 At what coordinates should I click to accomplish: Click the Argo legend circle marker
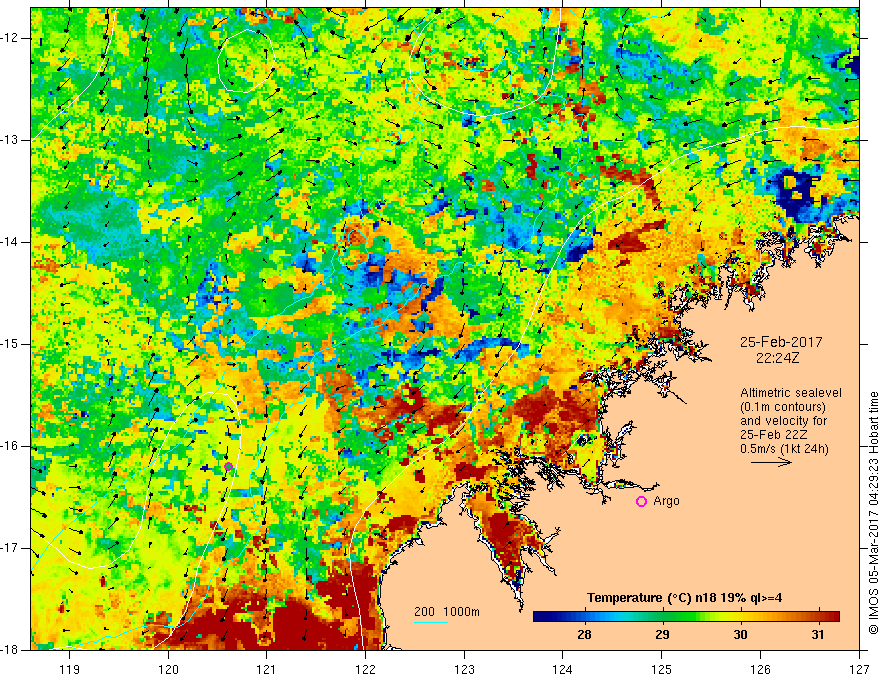641,502
